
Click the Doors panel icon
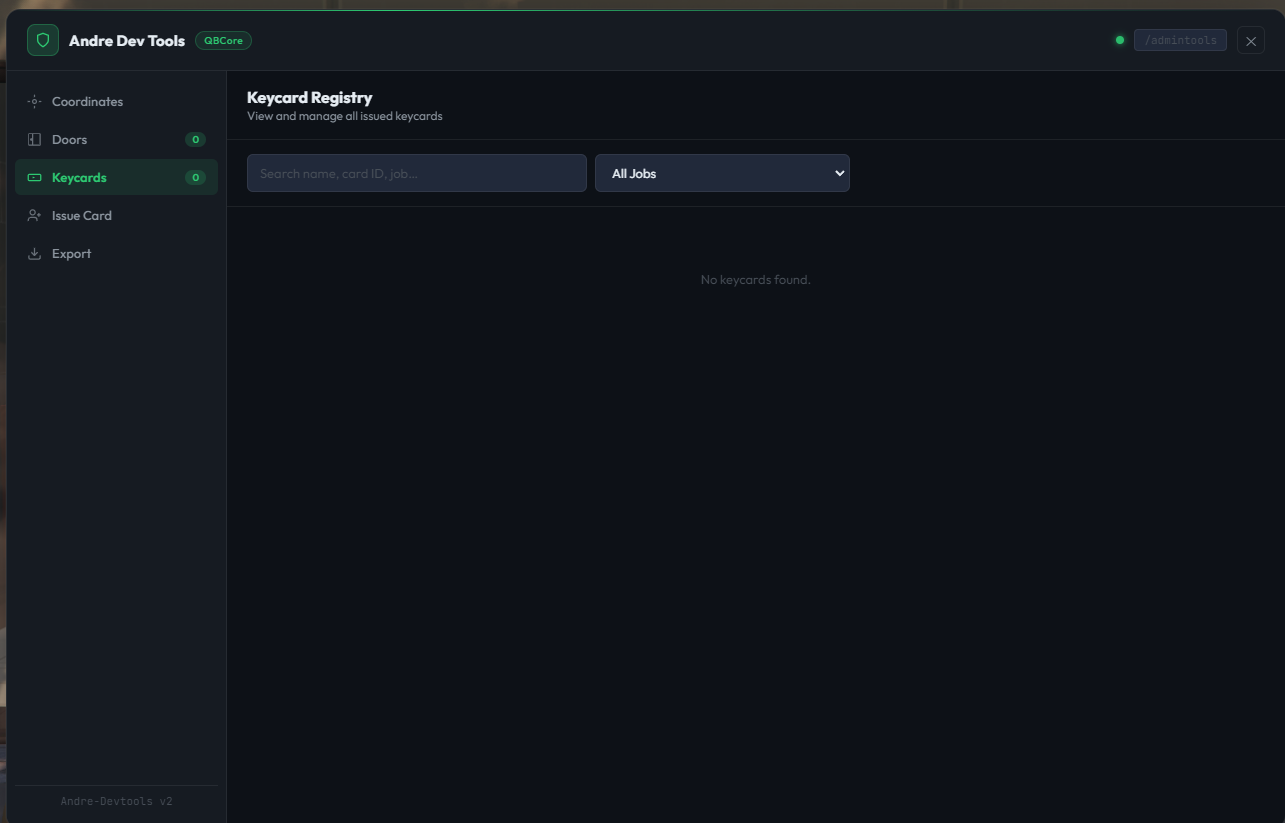click(x=34, y=140)
